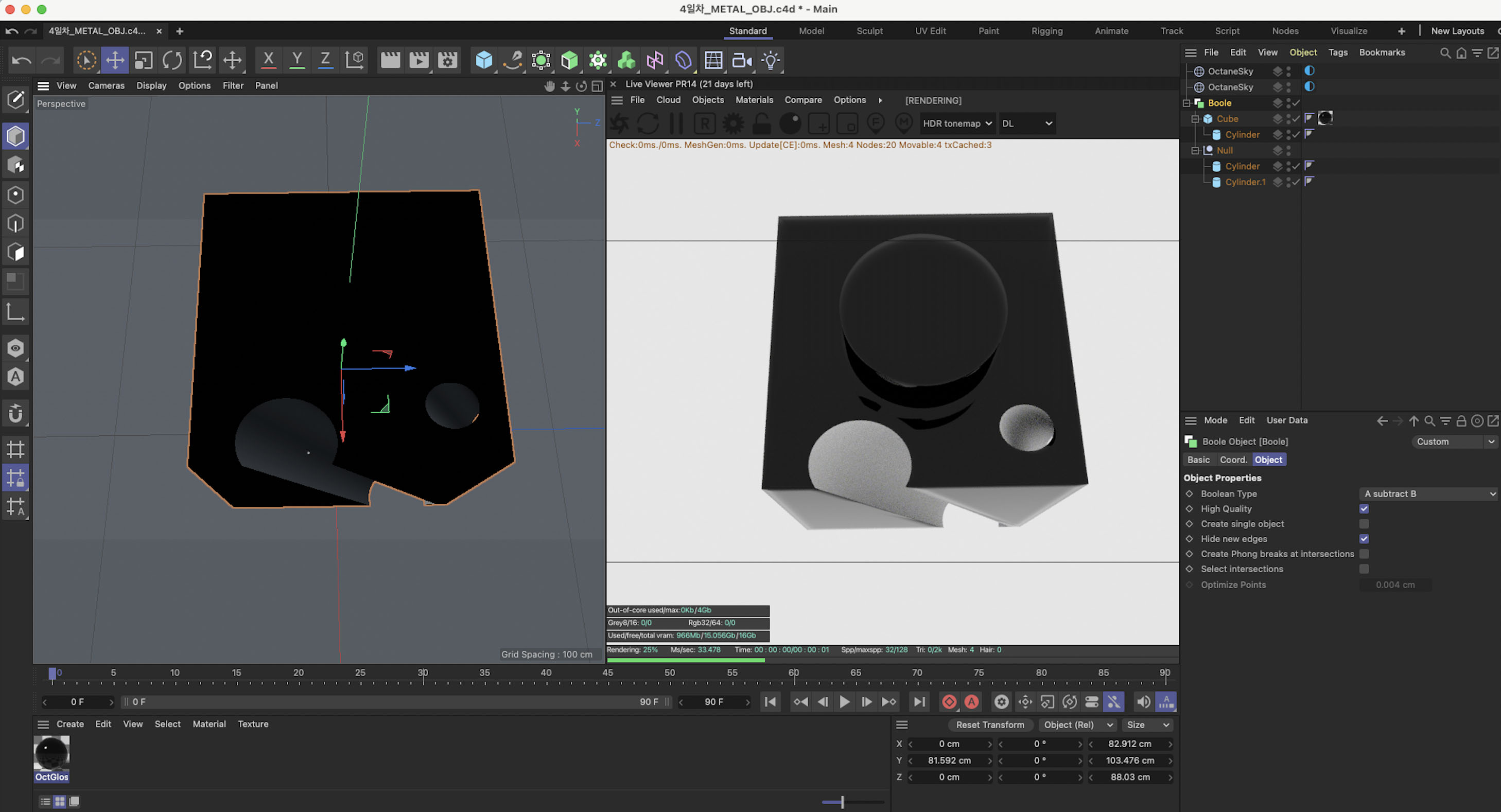This screenshot has height=812, width=1501.
Task: Enable Autokeying button
Action: point(971,702)
